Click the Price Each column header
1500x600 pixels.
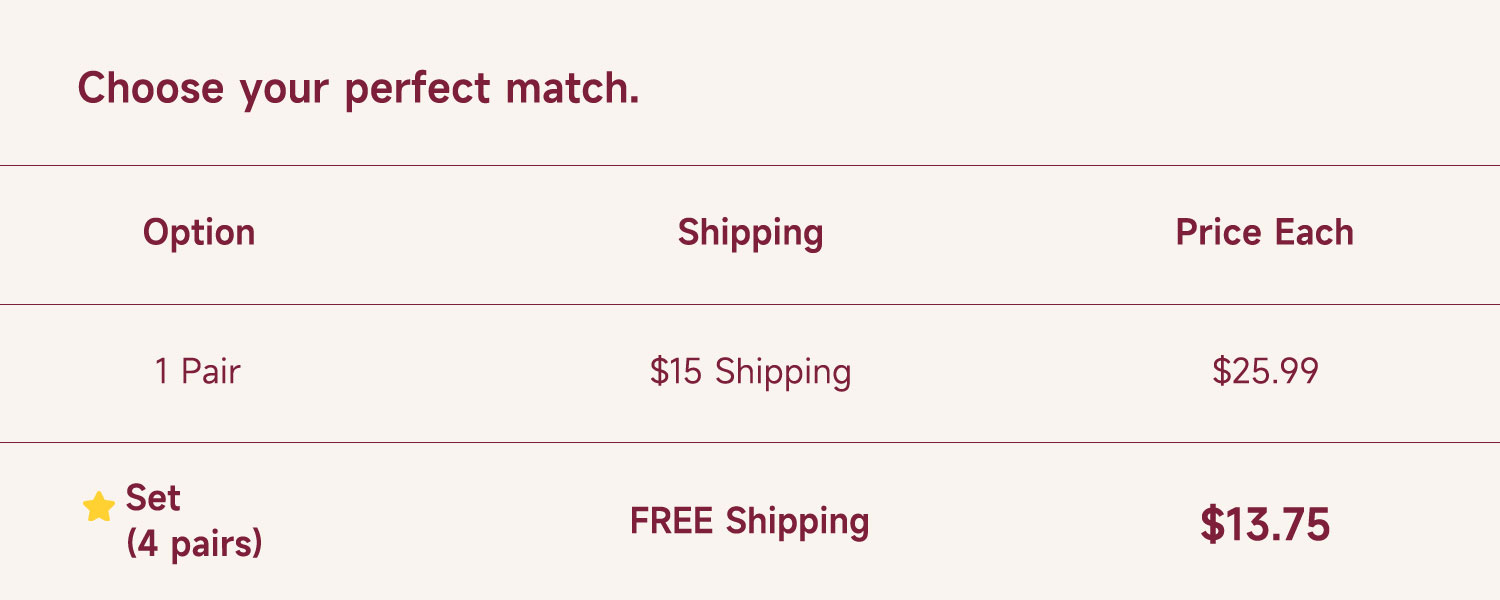pyautogui.click(x=1264, y=232)
